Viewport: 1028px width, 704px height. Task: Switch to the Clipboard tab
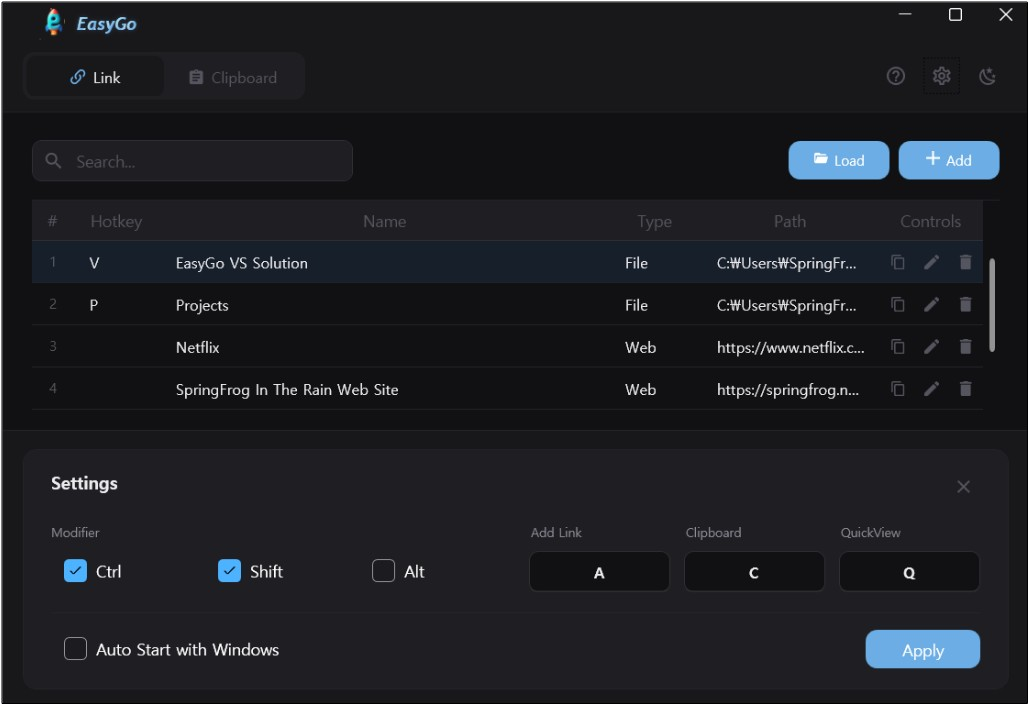coord(233,77)
